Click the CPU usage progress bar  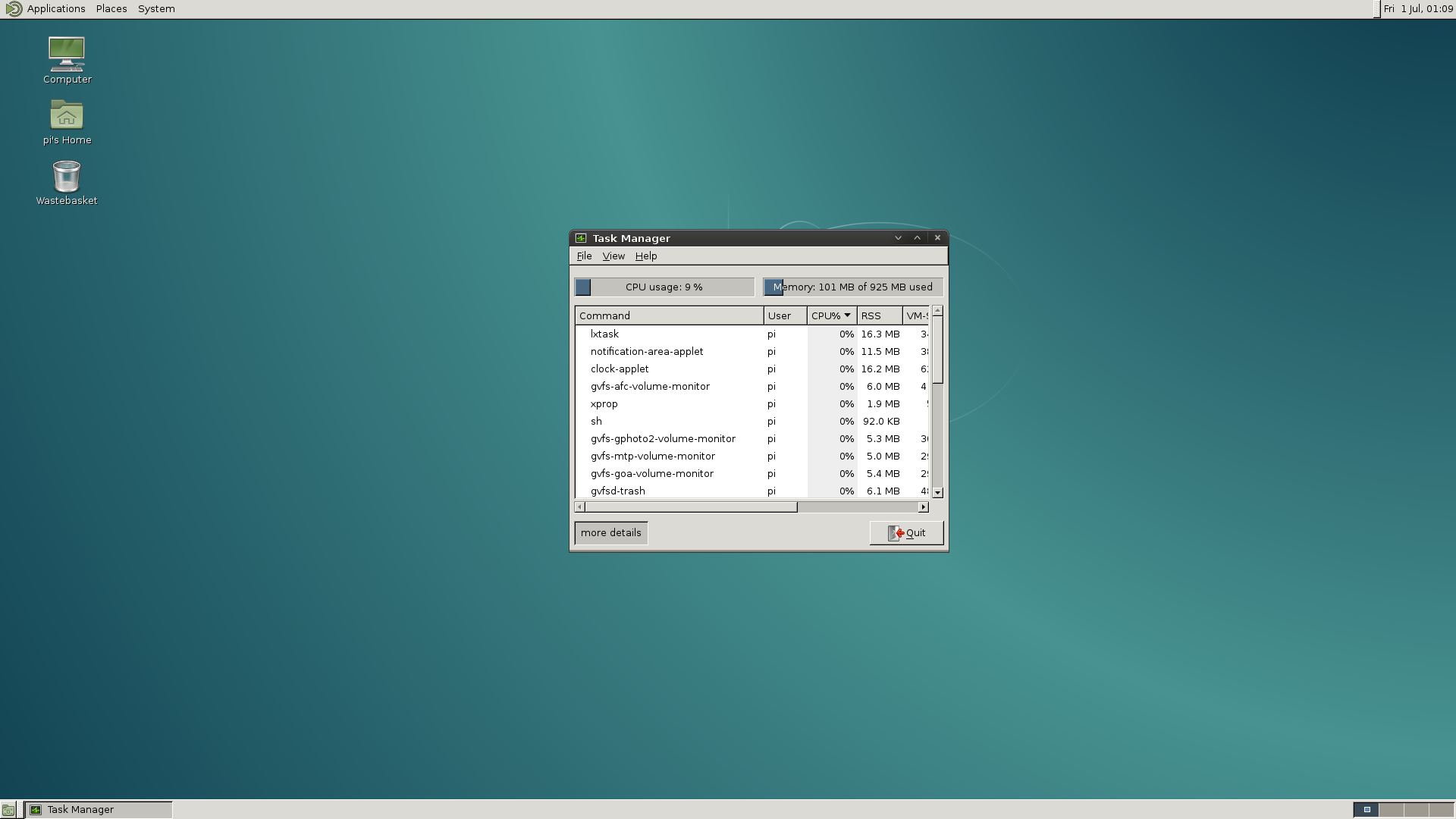pos(664,287)
